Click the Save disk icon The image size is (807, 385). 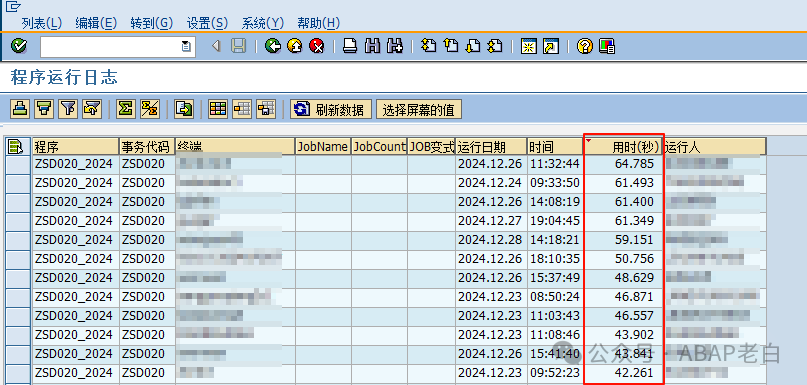tap(238, 46)
